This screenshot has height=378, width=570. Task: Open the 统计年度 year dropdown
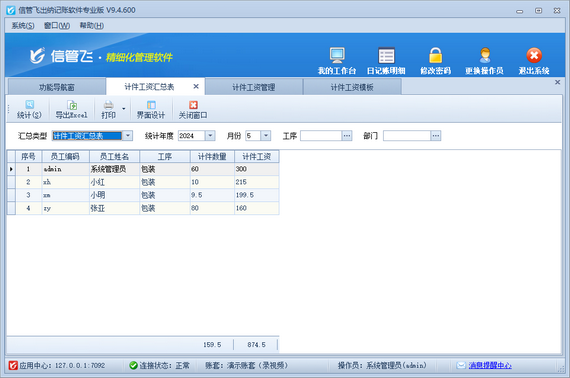pos(210,136)
